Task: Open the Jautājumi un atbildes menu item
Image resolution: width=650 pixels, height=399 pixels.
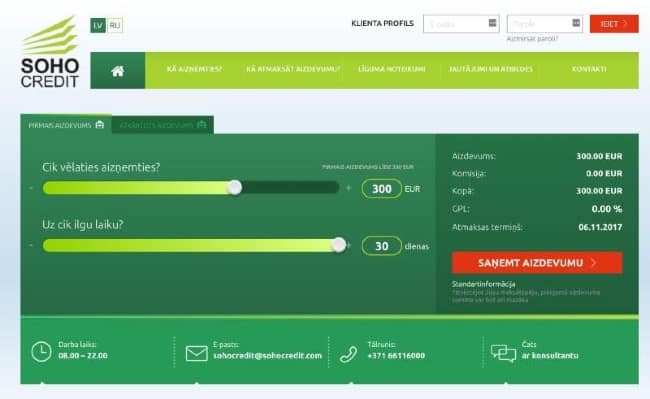Action: pyautogui.click(x=491, y=69)
